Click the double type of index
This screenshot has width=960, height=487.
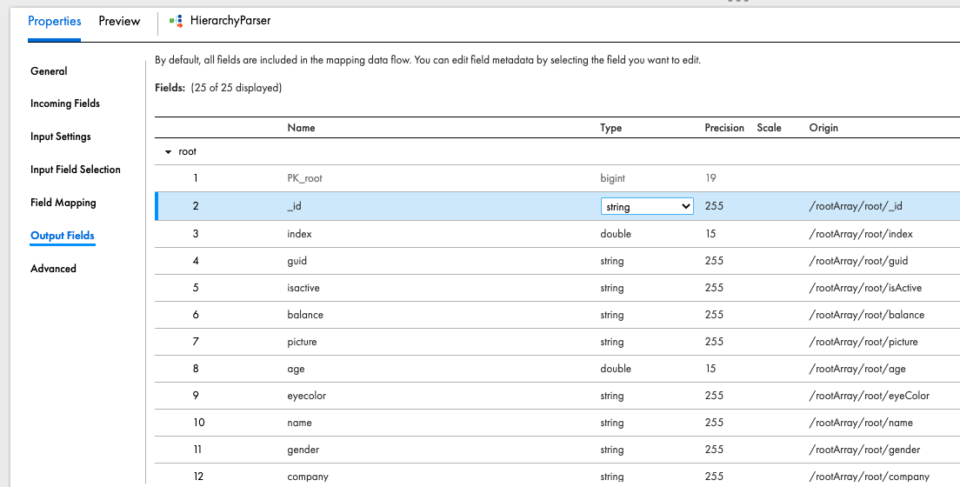[615, 234]
